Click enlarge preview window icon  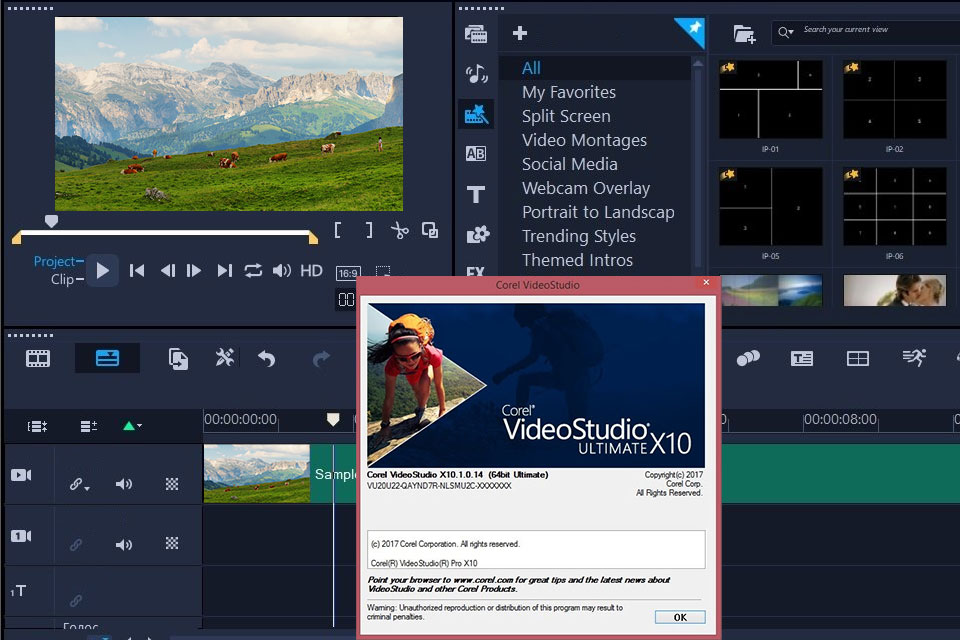(430, 230)
